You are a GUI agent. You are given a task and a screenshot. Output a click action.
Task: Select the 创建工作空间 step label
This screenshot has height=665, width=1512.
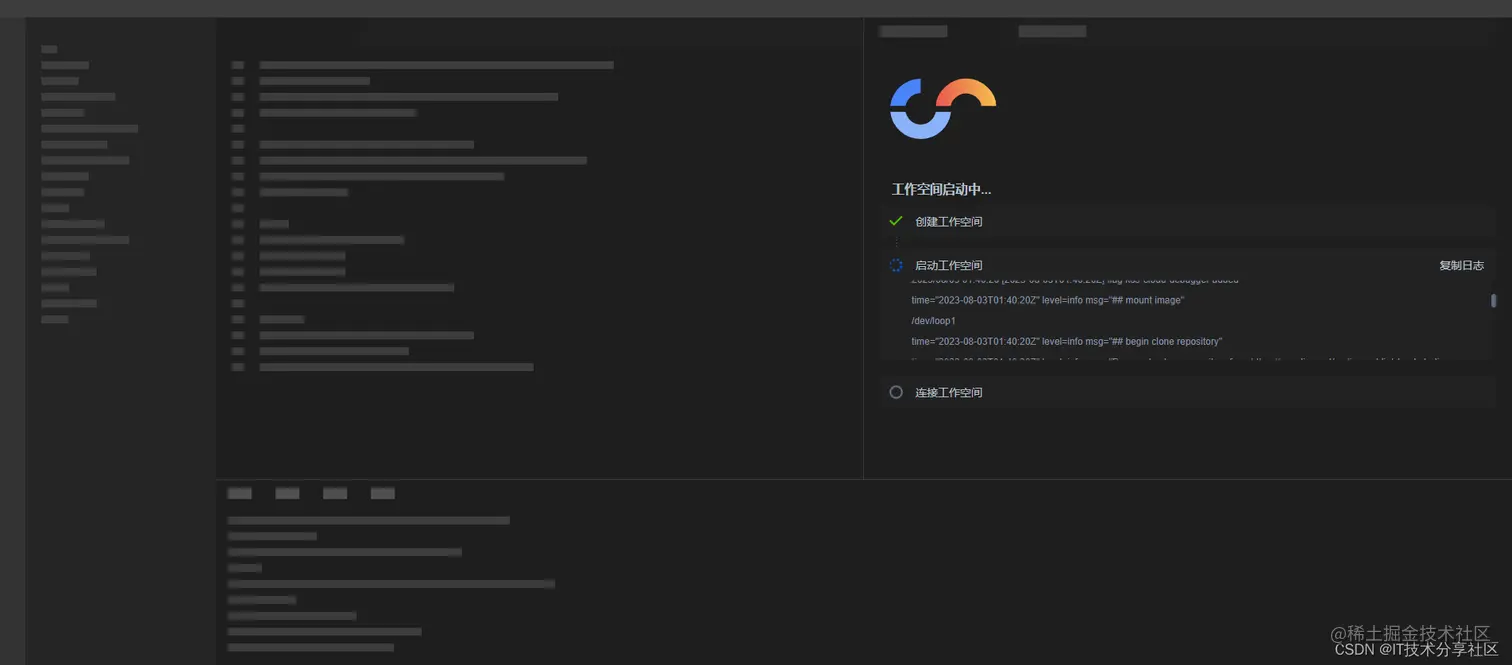948,222
